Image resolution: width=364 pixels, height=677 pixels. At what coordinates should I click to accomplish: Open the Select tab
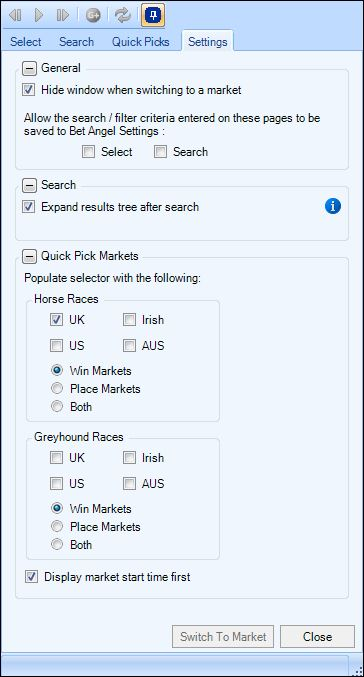tap(26, 42)
